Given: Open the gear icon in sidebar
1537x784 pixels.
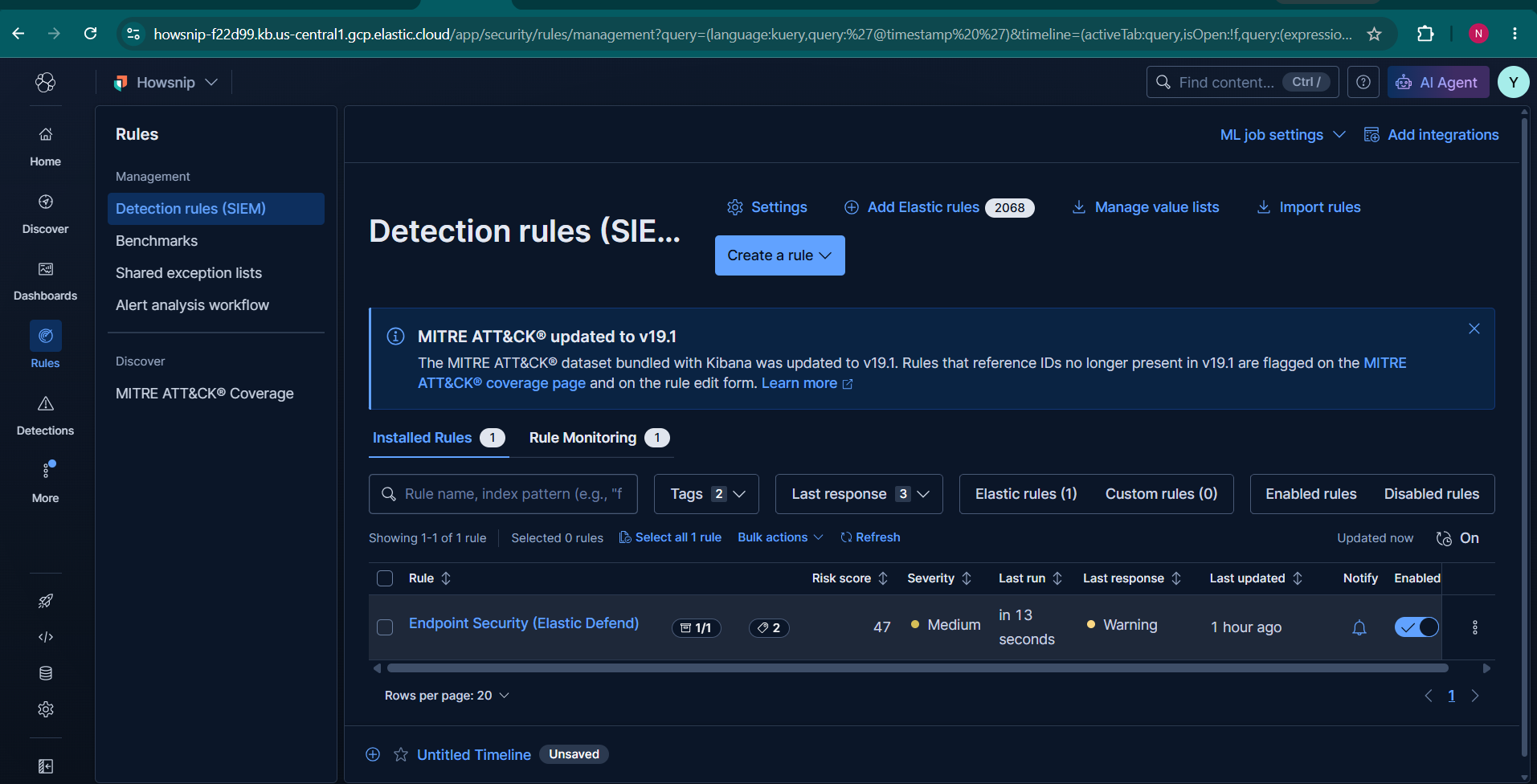Looking at the screenshot, I should pyautogui.click(x=46, y=709).
